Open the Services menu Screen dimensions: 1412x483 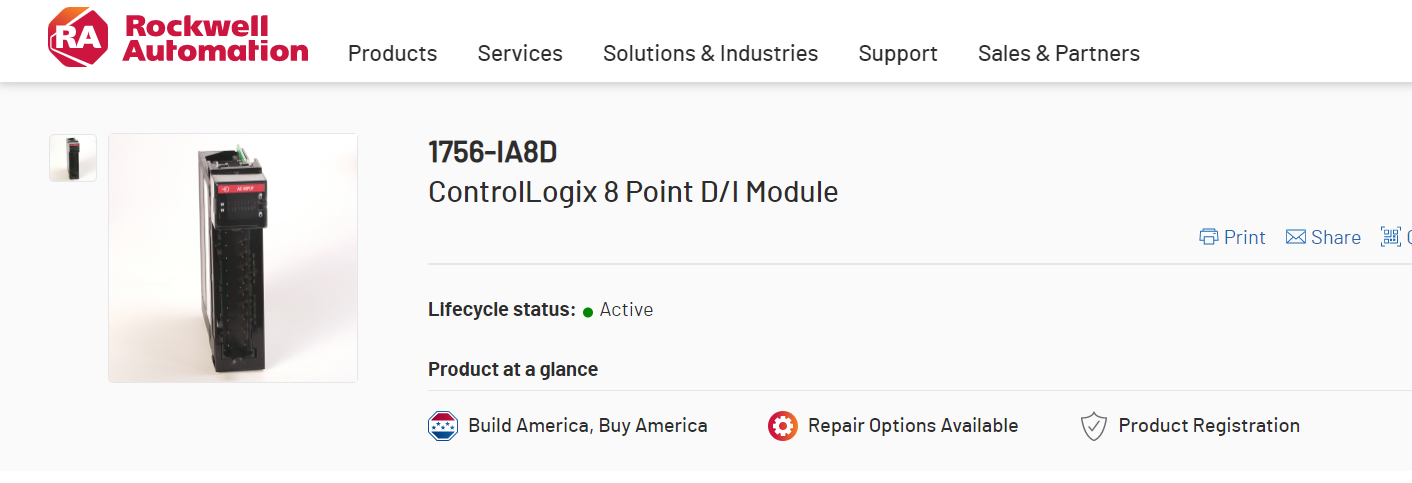[x=520, y=53]
